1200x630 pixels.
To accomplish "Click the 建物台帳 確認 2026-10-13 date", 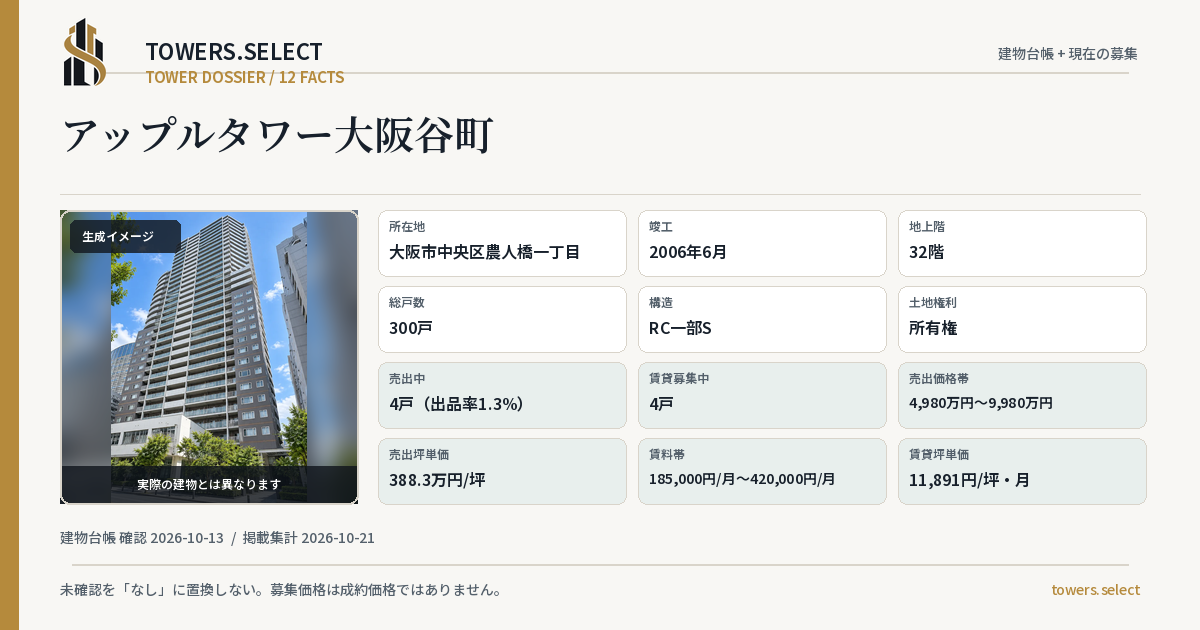I will (142, 538).
